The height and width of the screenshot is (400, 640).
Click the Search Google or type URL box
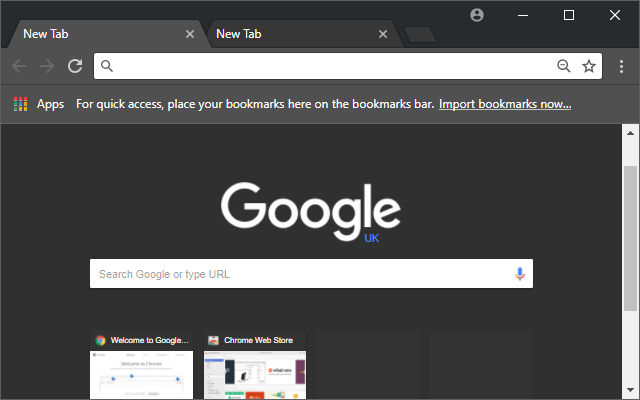click(311, 273)
